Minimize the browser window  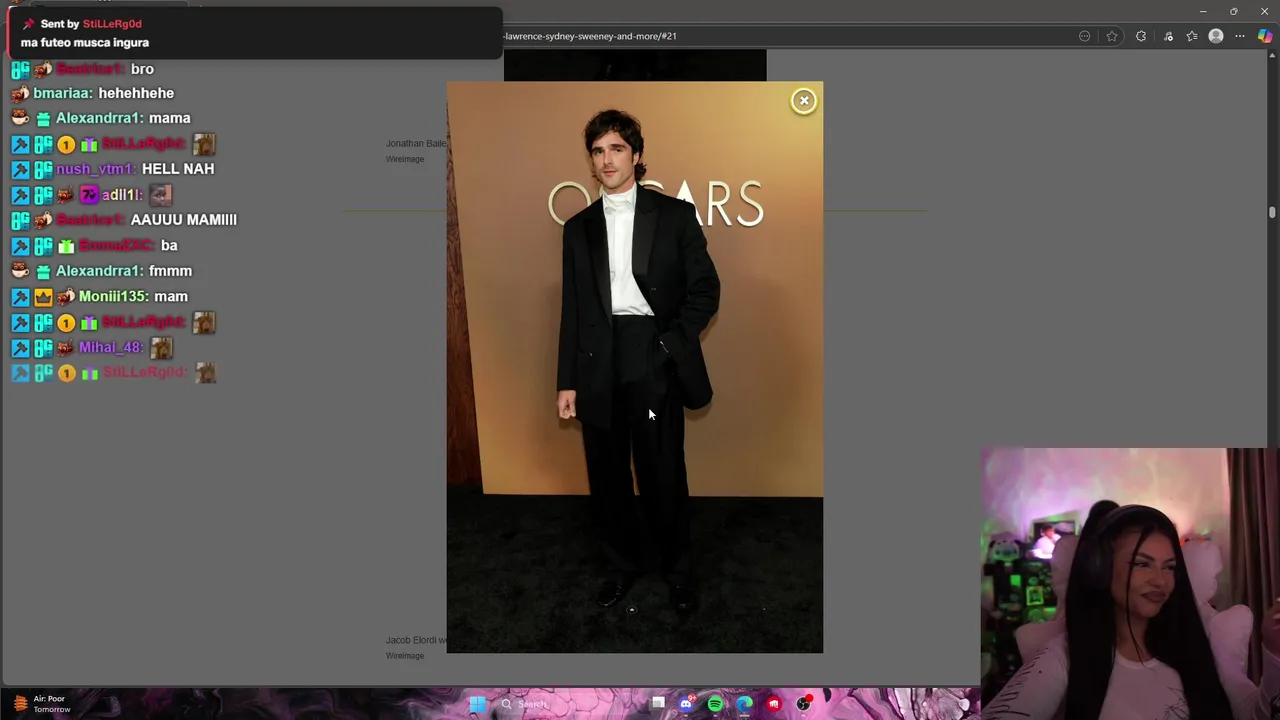pos(1203,11)
